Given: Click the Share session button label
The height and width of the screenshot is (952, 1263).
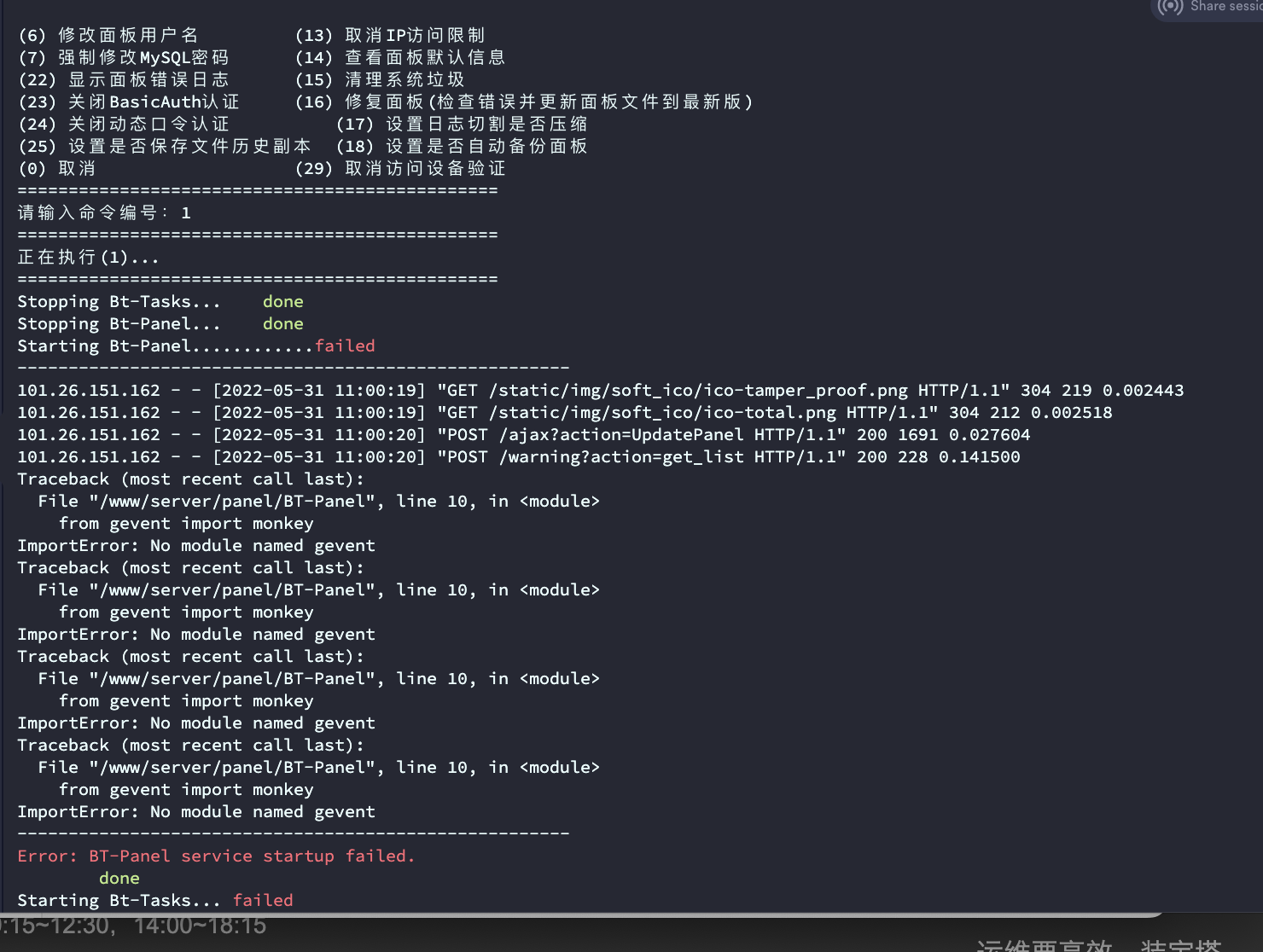Looking at the screenshot, I should pyautogui.click(x=1226, y=7).
